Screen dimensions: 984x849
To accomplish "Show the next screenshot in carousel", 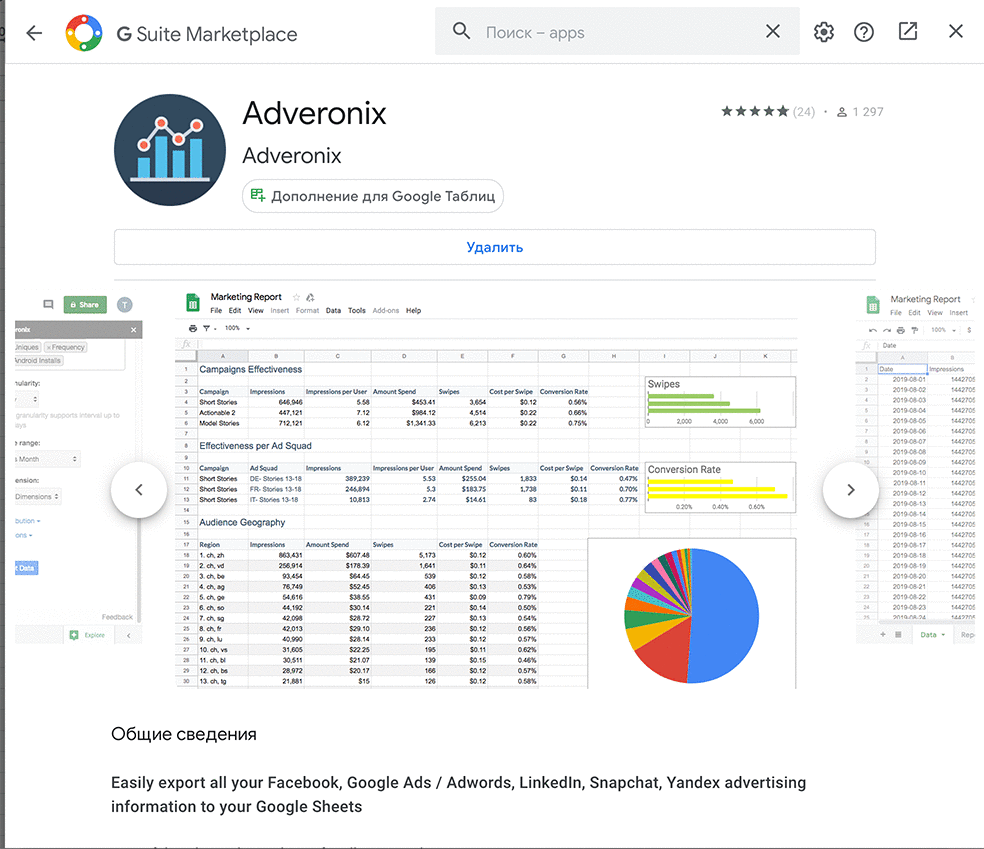I will pyautogui.click(x=850, y=490).
